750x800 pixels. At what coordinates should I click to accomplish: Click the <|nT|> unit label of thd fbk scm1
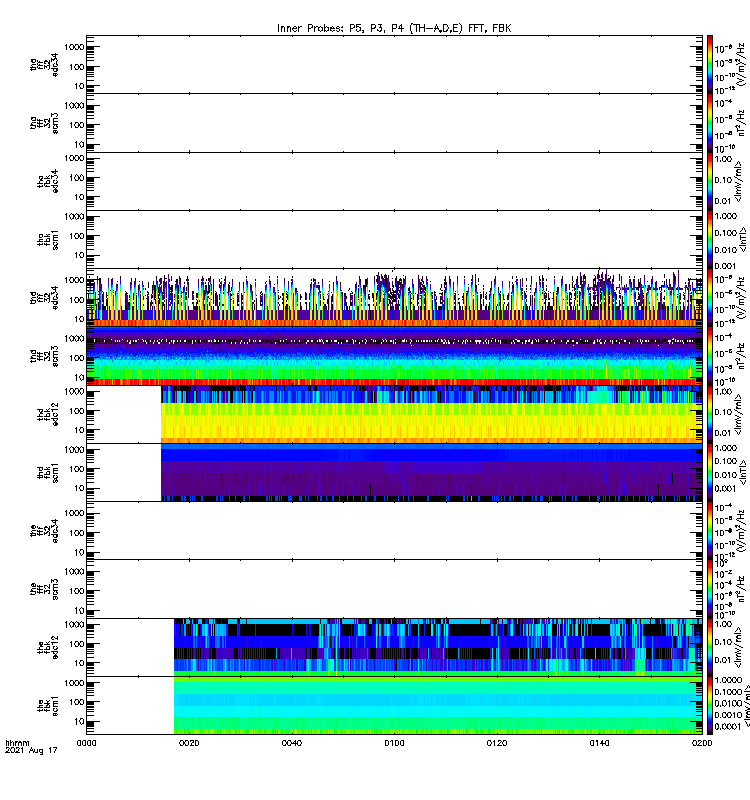[742, 472]
